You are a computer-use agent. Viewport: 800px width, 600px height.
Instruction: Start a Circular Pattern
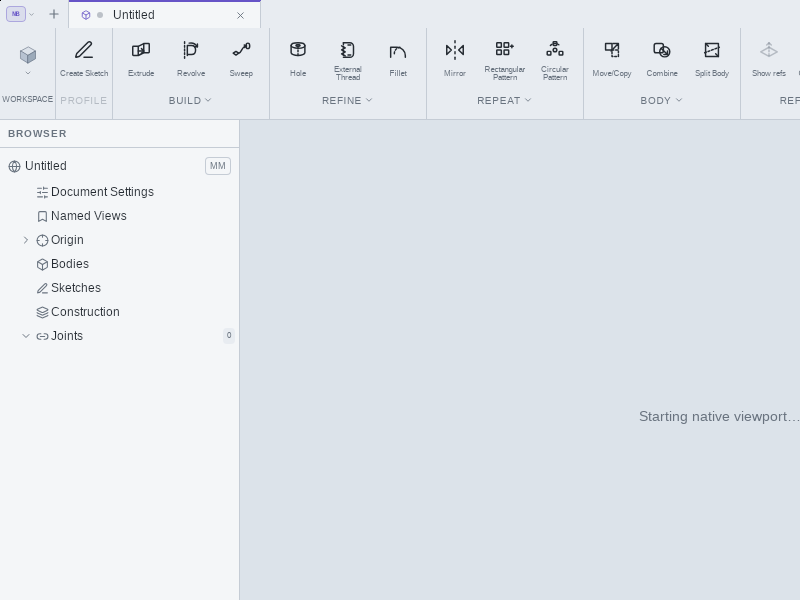click(555, 60)
